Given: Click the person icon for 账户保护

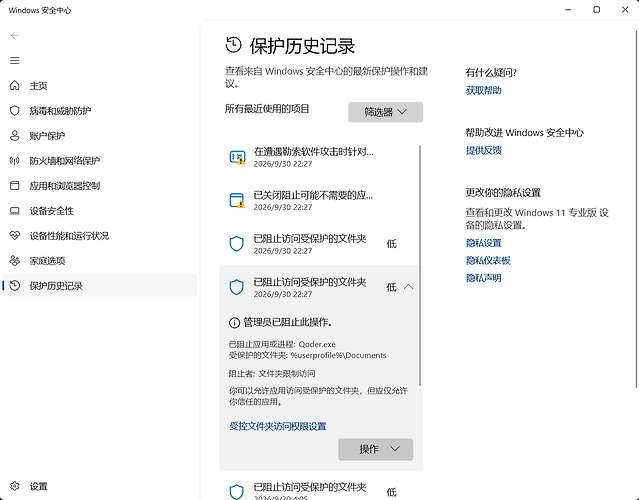Looking at the screenshot, I should (x=15, y=136).
